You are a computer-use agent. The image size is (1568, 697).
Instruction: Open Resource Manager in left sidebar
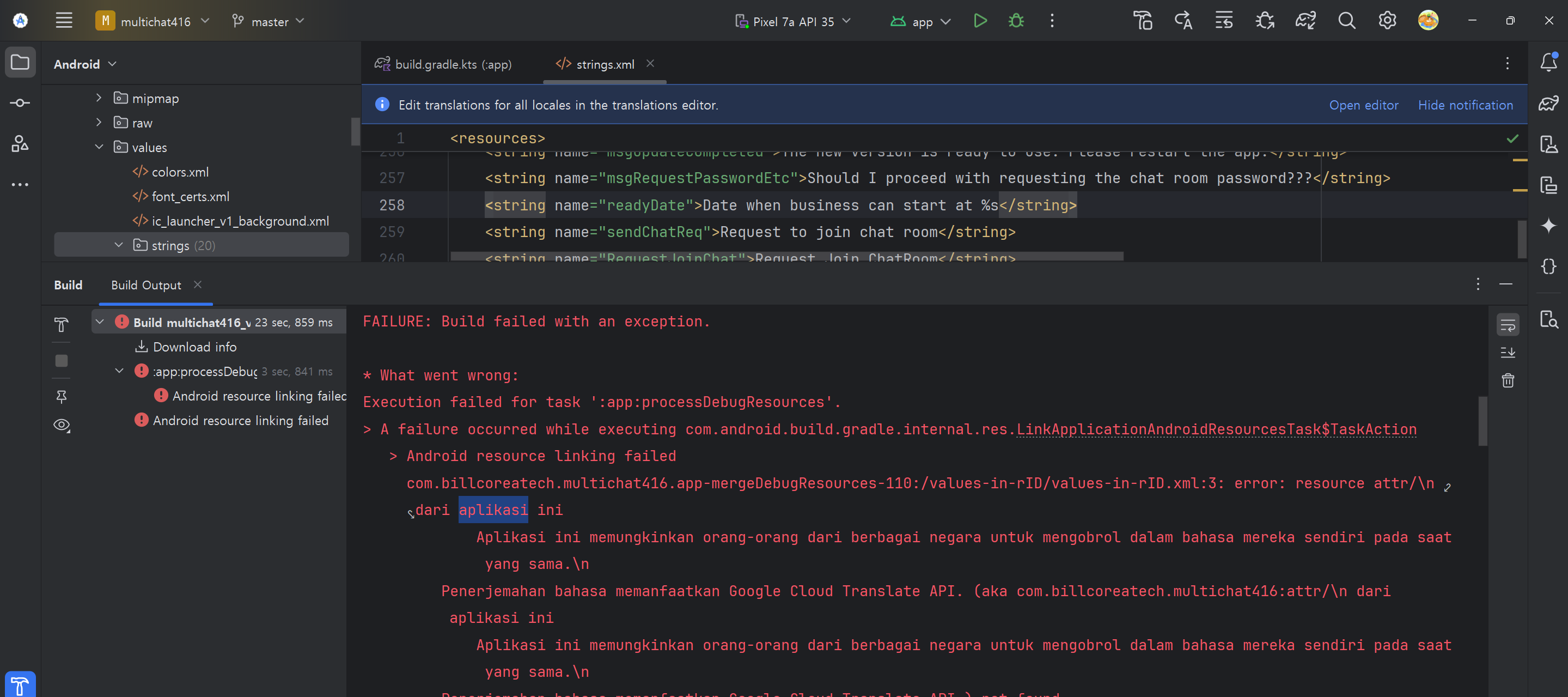click(20, 144)
